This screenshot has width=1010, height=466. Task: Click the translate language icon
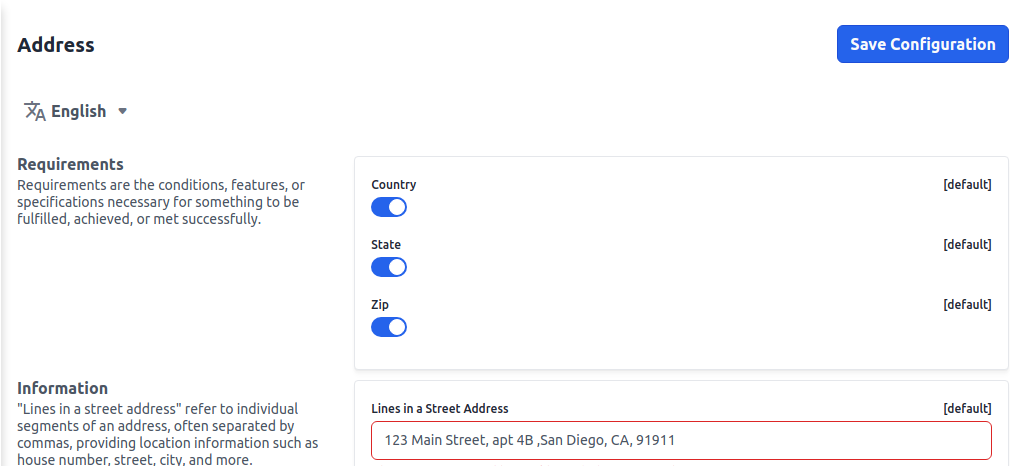pos(35,111)
